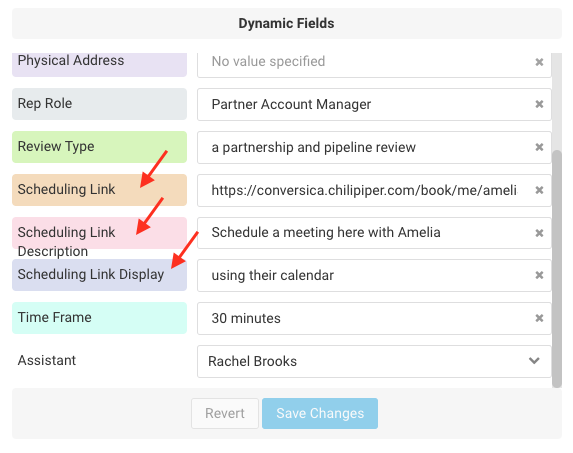Clear the Scheduling Link Description value
Screen dimensions: 573x453
tap(539, 233)
